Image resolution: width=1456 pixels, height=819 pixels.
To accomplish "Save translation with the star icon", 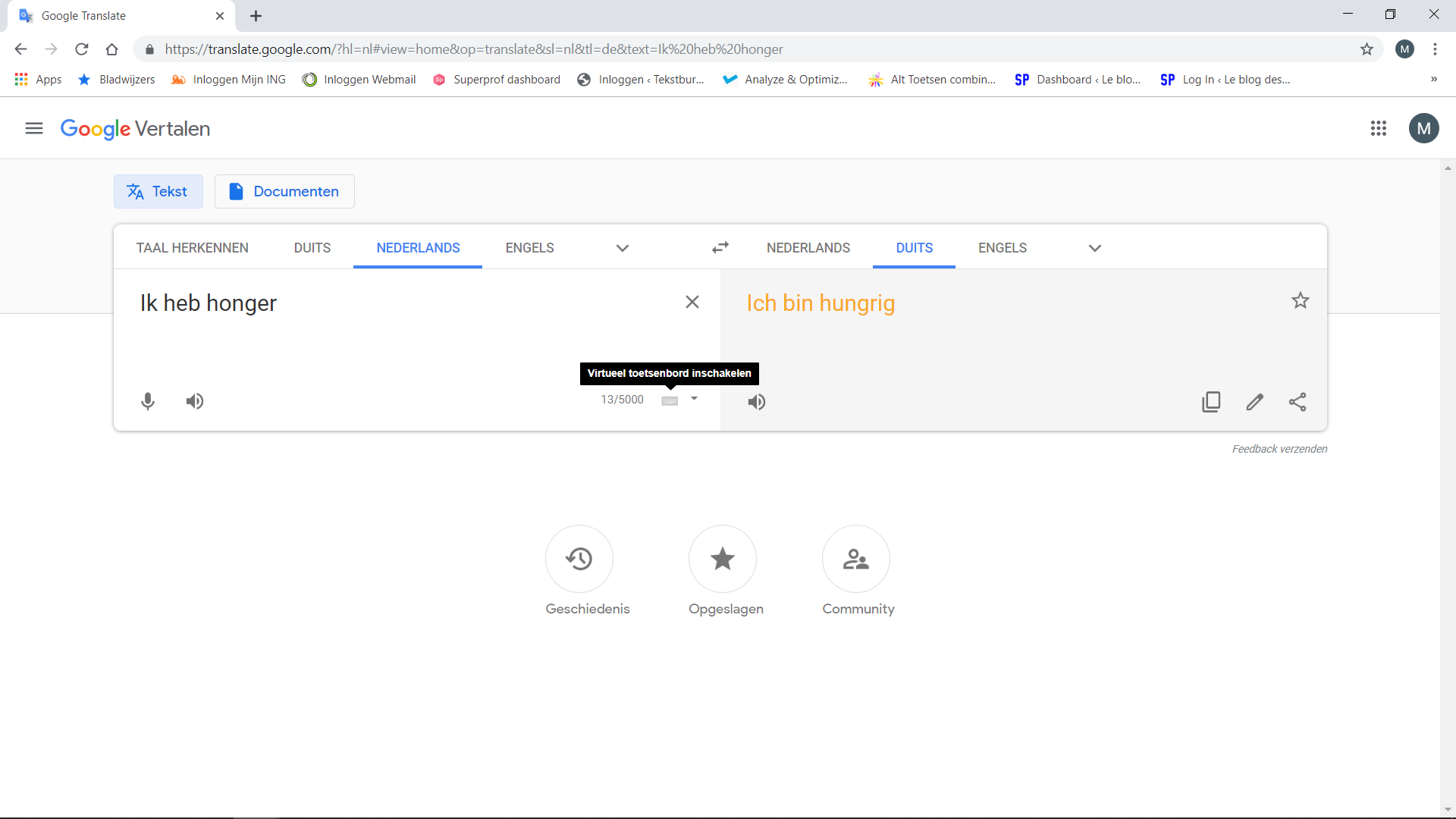I will 1300,300.
